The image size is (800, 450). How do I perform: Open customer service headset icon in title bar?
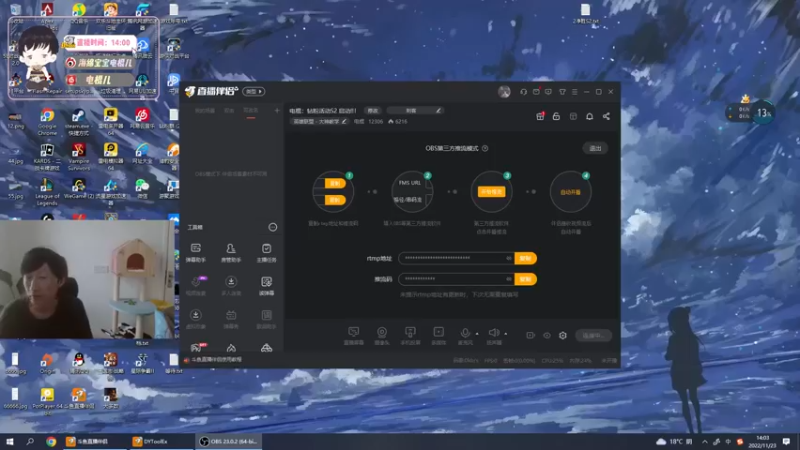523,92
